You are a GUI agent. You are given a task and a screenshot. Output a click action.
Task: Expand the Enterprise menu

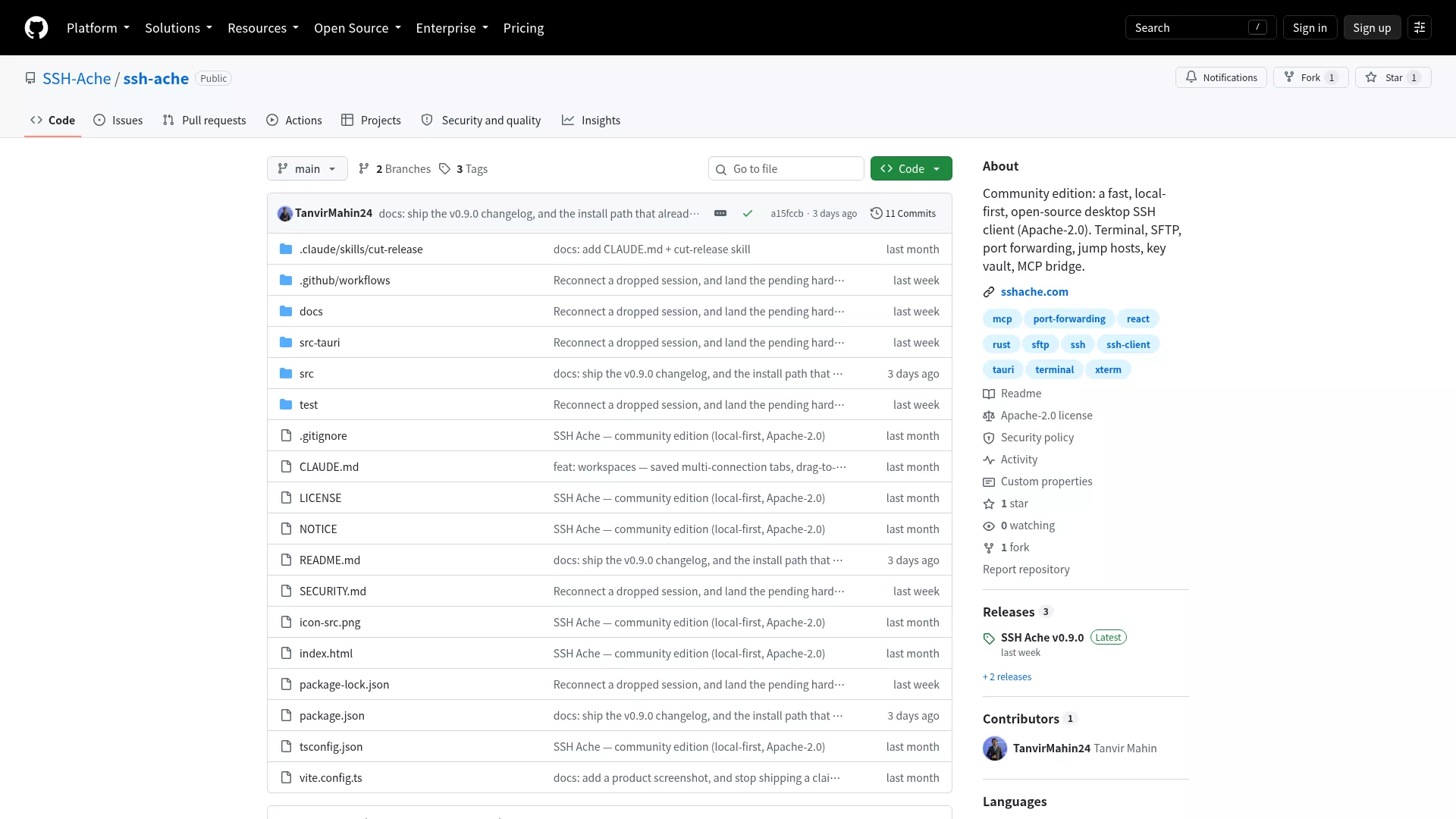(x=452, y=28)
